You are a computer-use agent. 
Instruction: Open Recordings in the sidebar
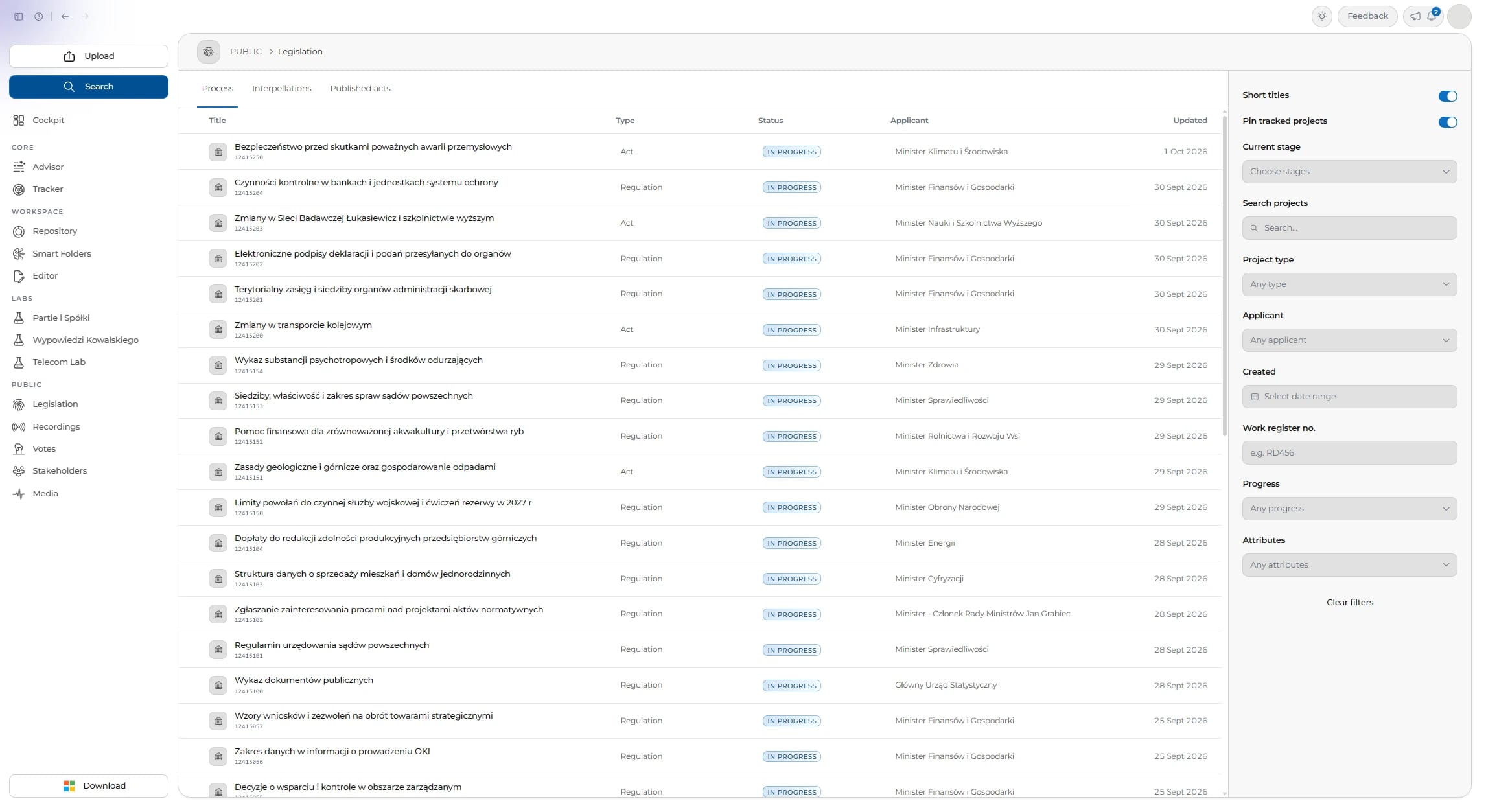(x=56, y=427)
